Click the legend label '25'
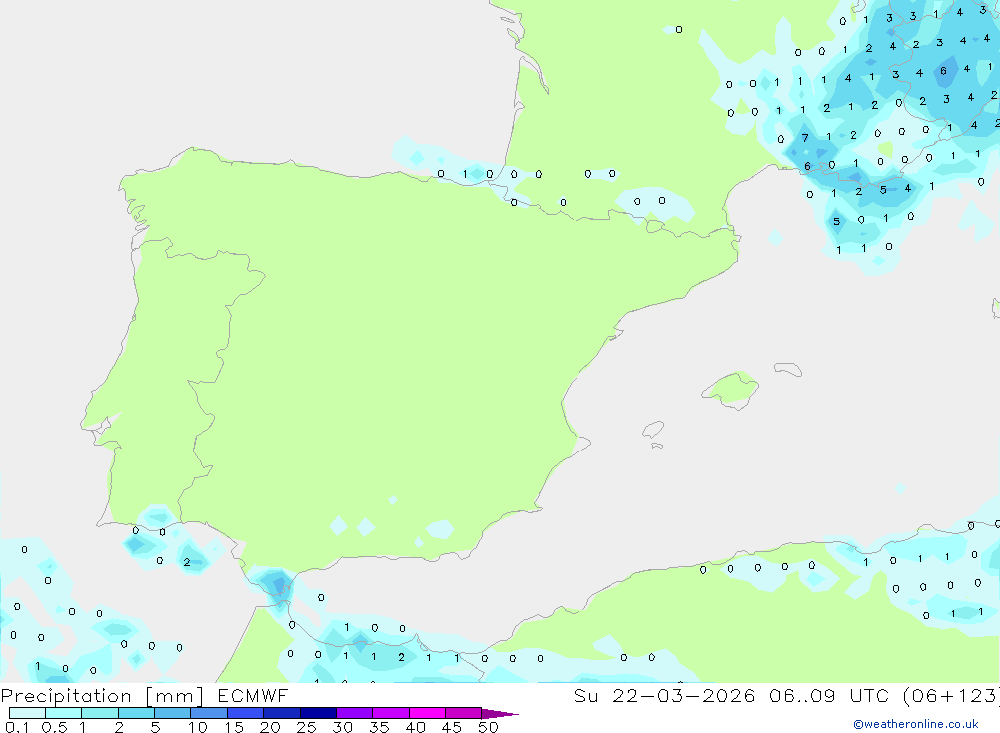The image size is (1000, 733). click(x=306, y=727)
